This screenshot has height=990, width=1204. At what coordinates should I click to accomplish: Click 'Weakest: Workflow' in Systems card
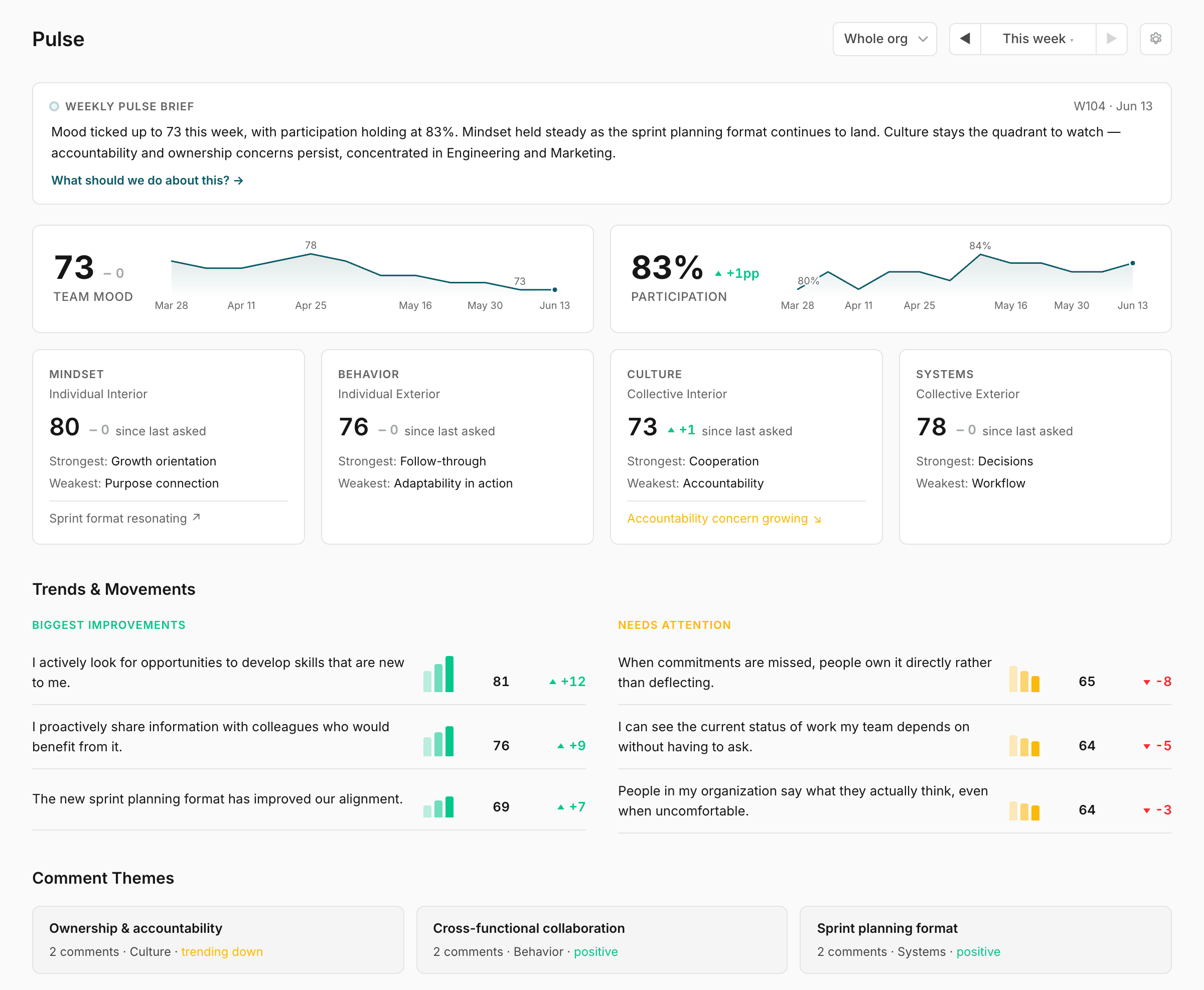click(970, 483)
